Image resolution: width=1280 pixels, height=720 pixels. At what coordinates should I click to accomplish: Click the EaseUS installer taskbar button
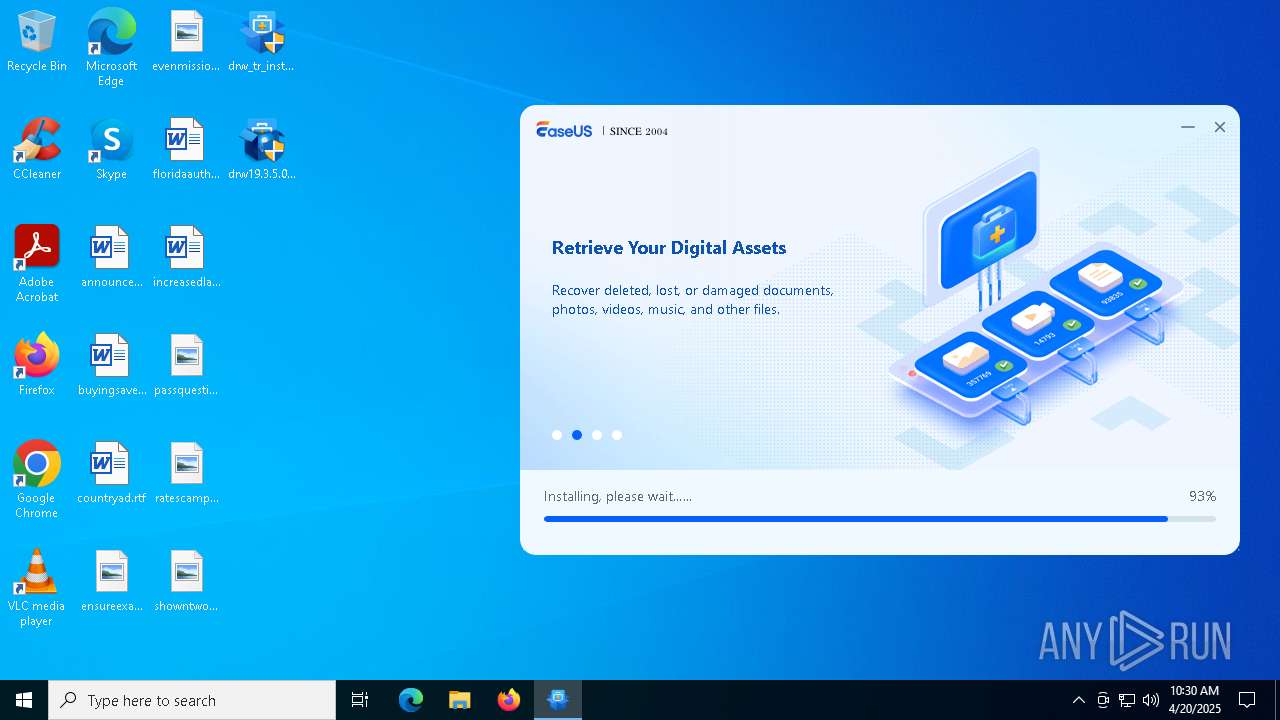558,700
